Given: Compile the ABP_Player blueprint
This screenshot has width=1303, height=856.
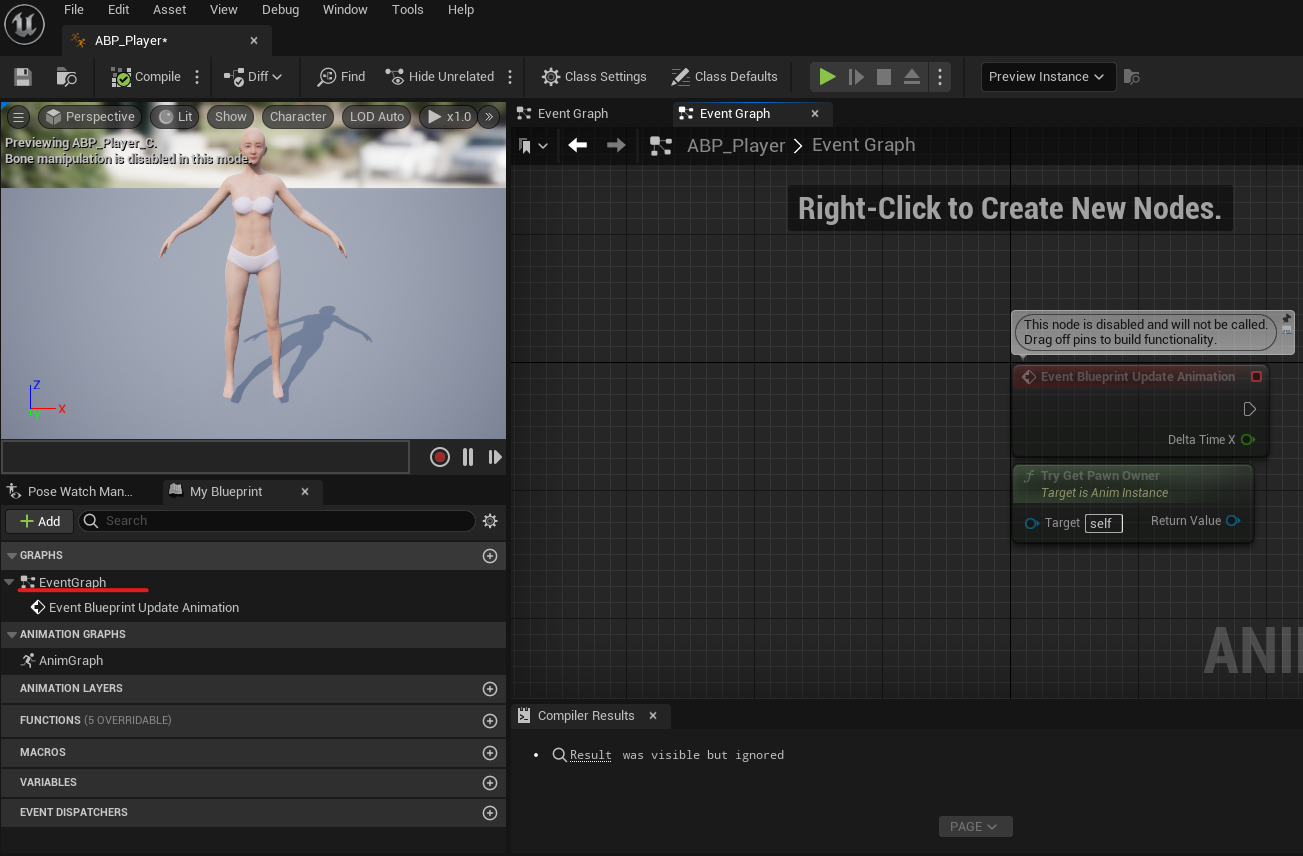Looking at the screenshot, I should [x=146, y=77].
